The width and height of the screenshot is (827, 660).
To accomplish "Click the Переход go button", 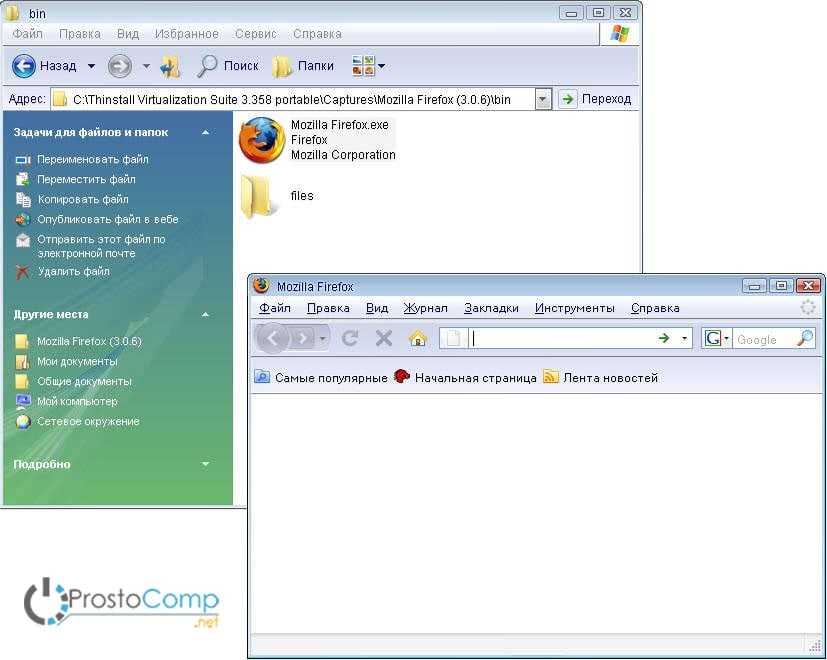I will [596, 99].
